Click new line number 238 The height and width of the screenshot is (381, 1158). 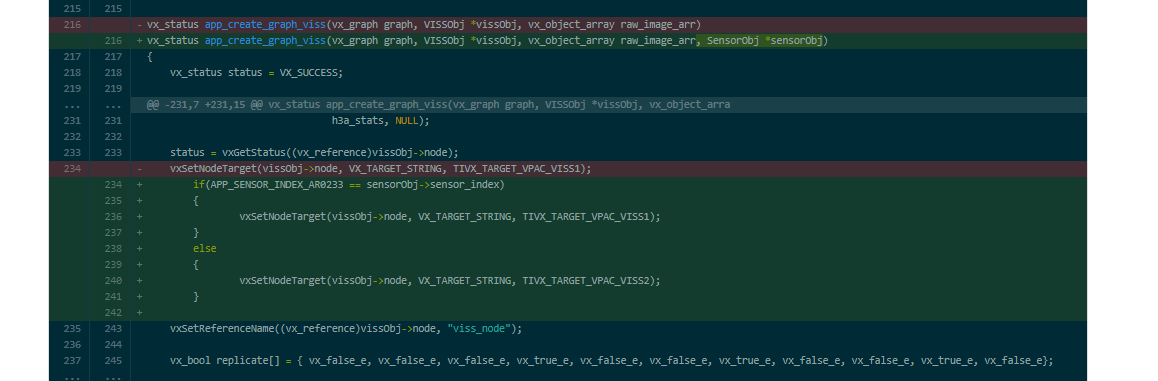tap(113, 248)
